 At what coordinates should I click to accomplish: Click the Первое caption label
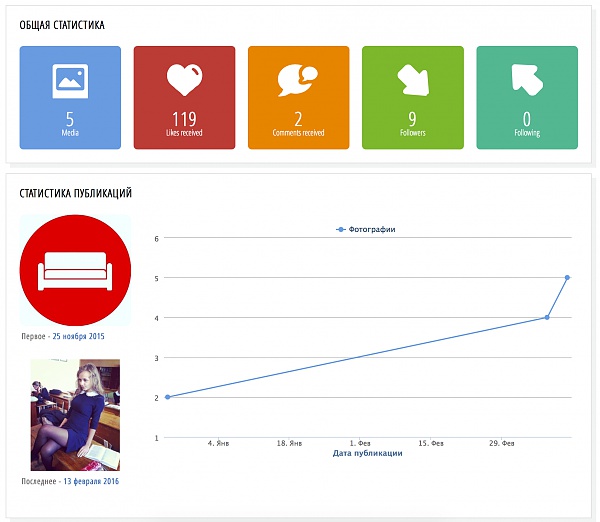(33, 336)
